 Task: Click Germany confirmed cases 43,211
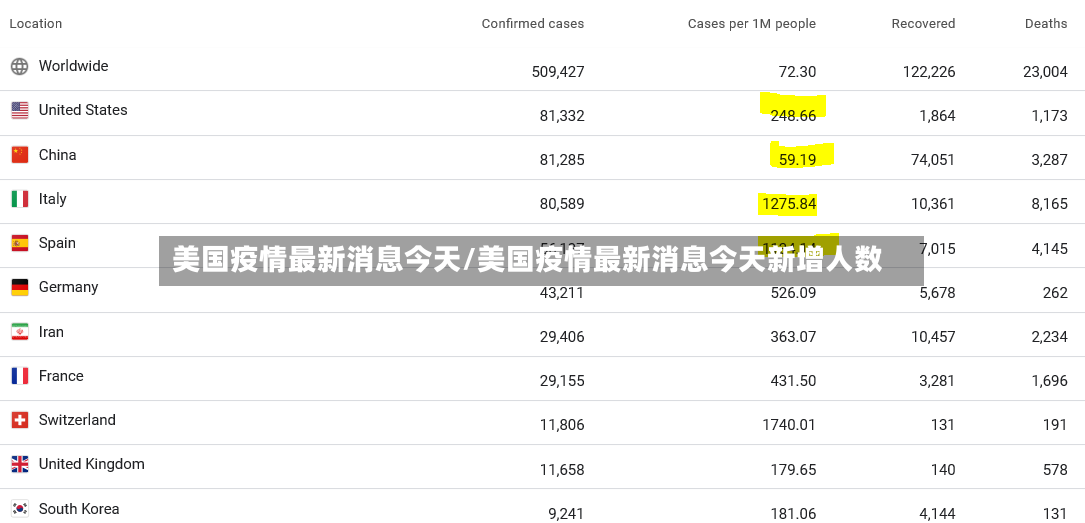pos(562,293)
